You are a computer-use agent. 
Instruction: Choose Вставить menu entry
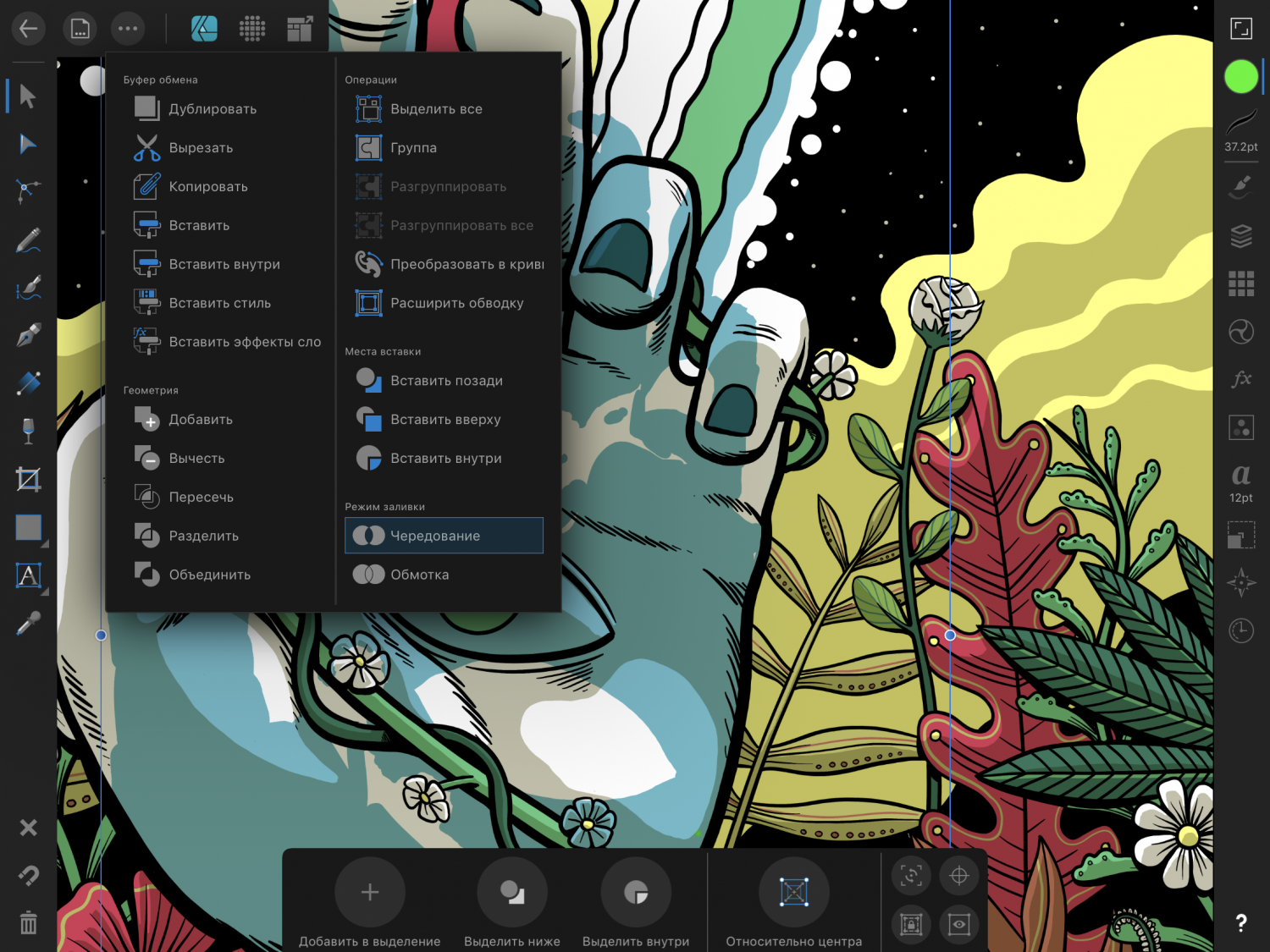(221, 225)
